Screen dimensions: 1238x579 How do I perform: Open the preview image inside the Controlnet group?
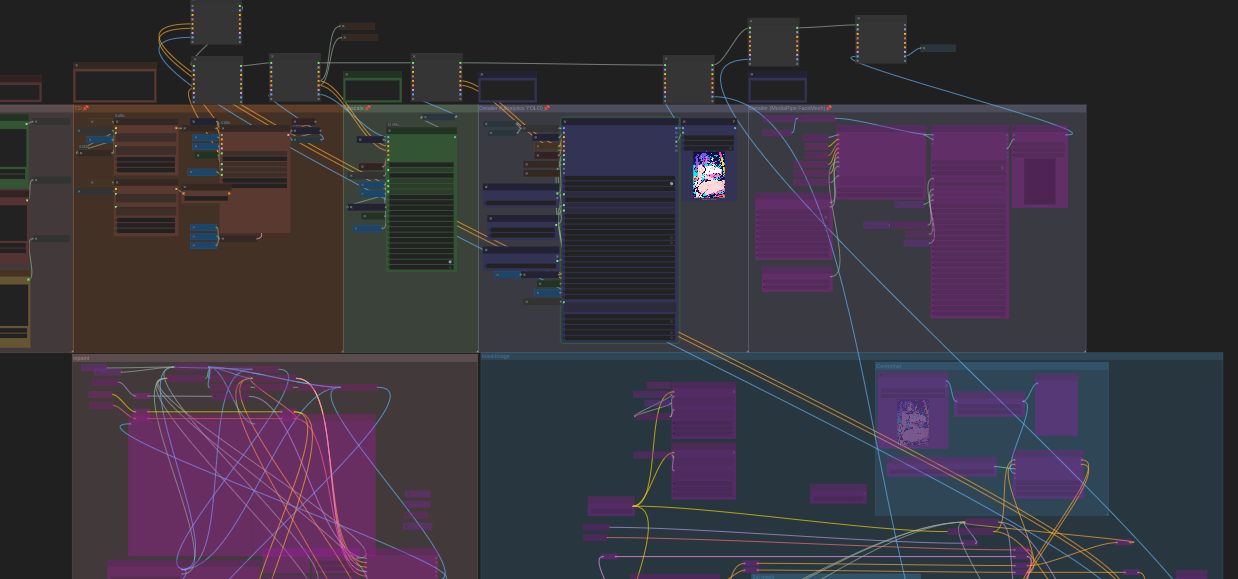[x=913, y=422]
